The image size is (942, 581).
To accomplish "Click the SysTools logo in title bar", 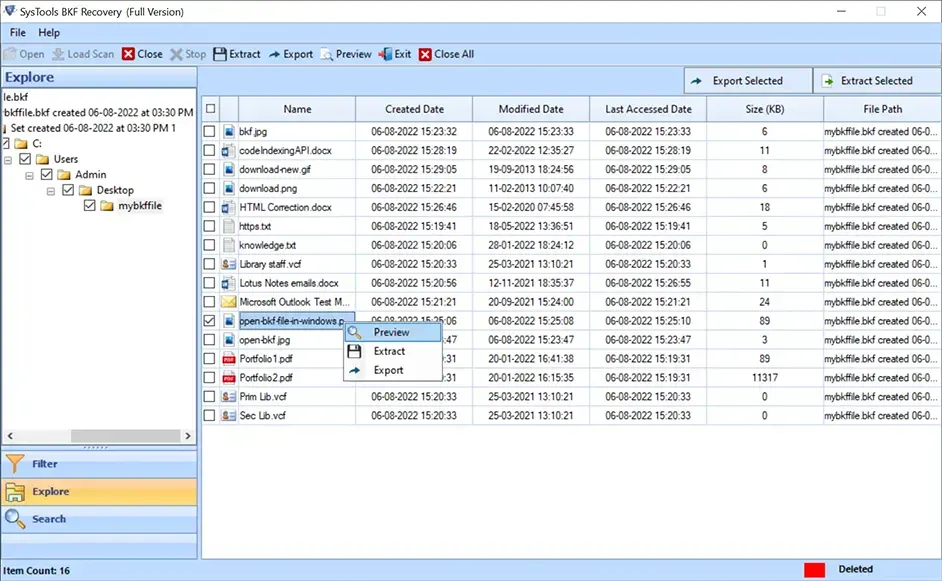I will pos(9,11).
